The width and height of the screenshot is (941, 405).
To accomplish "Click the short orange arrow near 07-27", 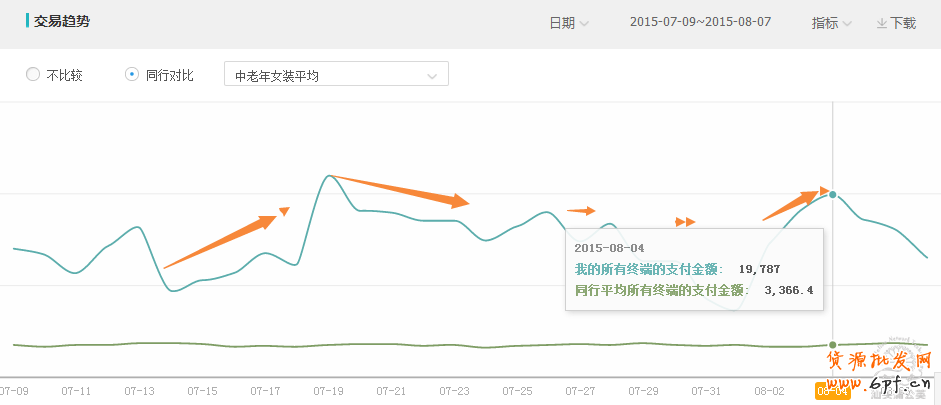I will [x=581, y=211].
